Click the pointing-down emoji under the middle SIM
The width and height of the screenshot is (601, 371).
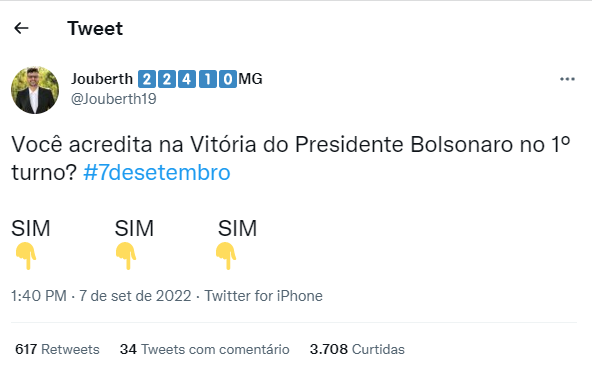(126, 256)
